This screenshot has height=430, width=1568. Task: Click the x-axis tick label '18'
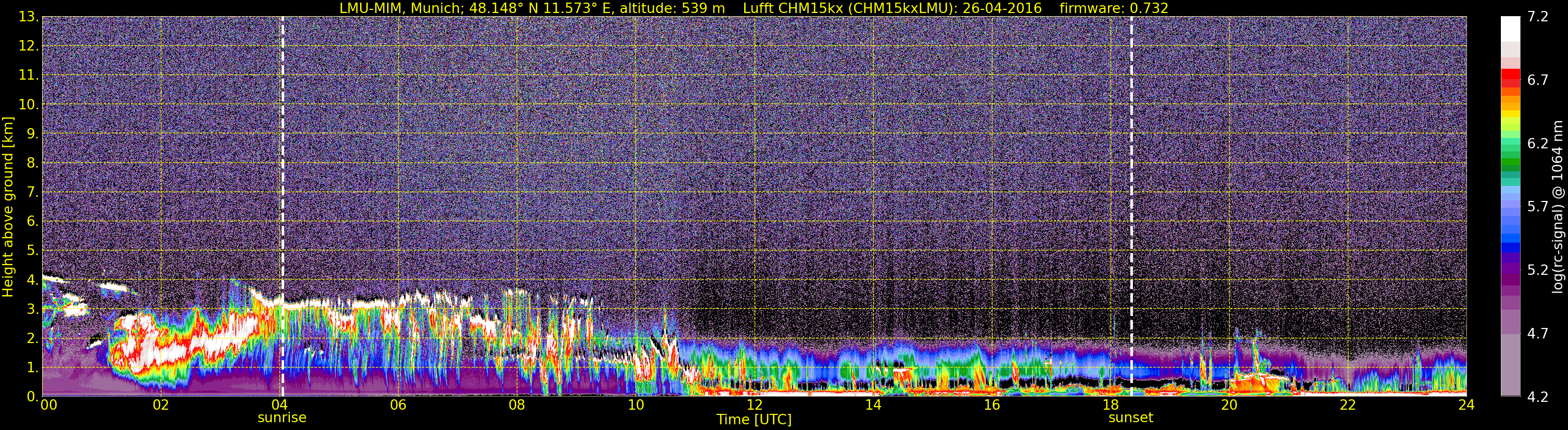pyautogui.click(x=1110, y=405)
